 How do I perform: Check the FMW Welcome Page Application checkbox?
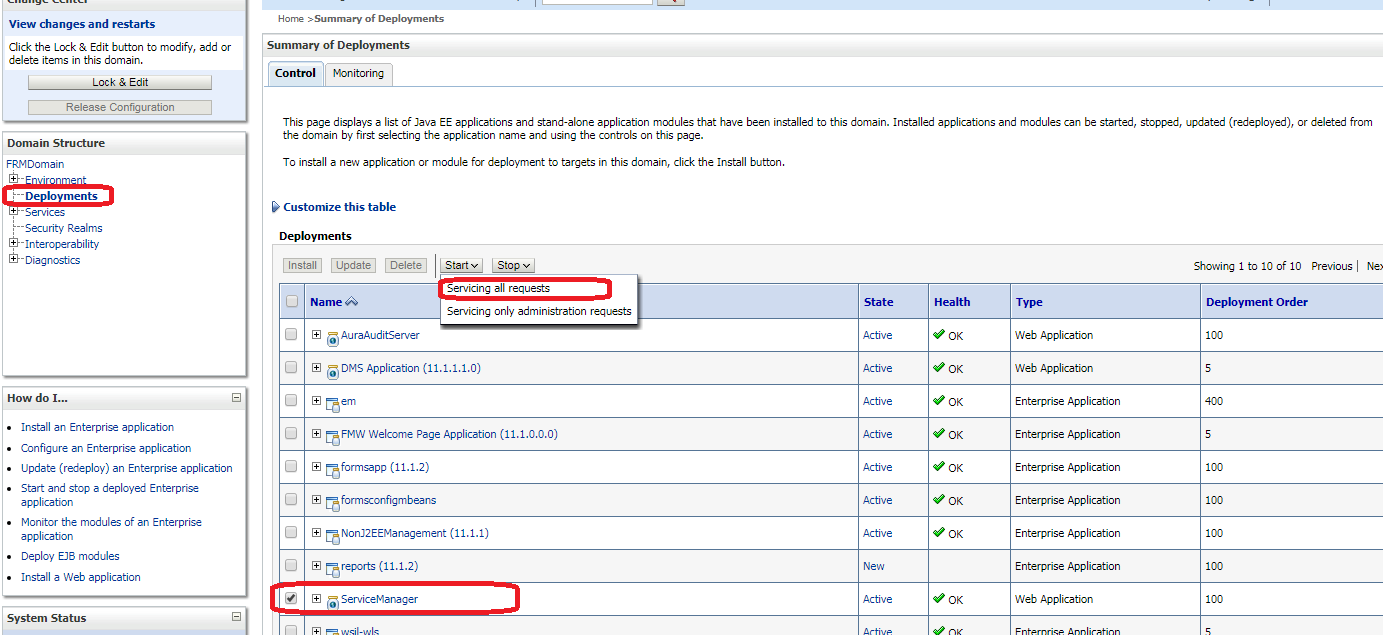[291, 433]
